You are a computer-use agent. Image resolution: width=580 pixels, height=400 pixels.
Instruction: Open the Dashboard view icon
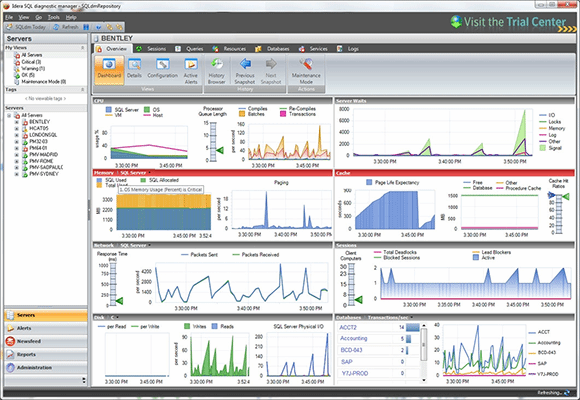tap(109, 70)
